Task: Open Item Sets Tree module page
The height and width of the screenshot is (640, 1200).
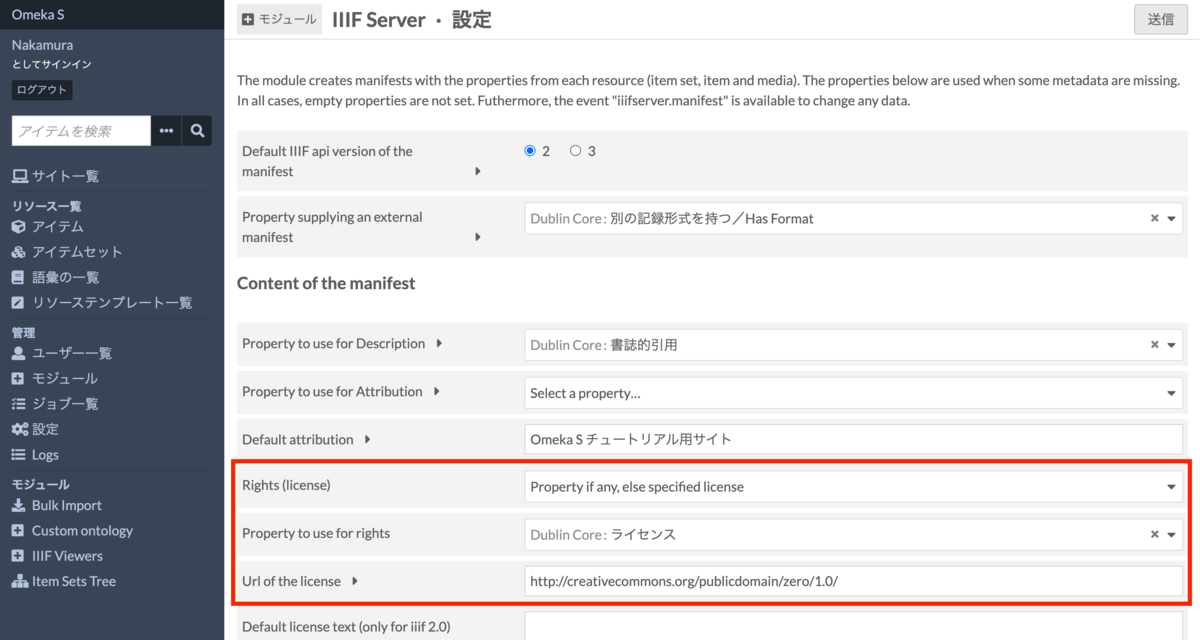Action: pos(75,581)
